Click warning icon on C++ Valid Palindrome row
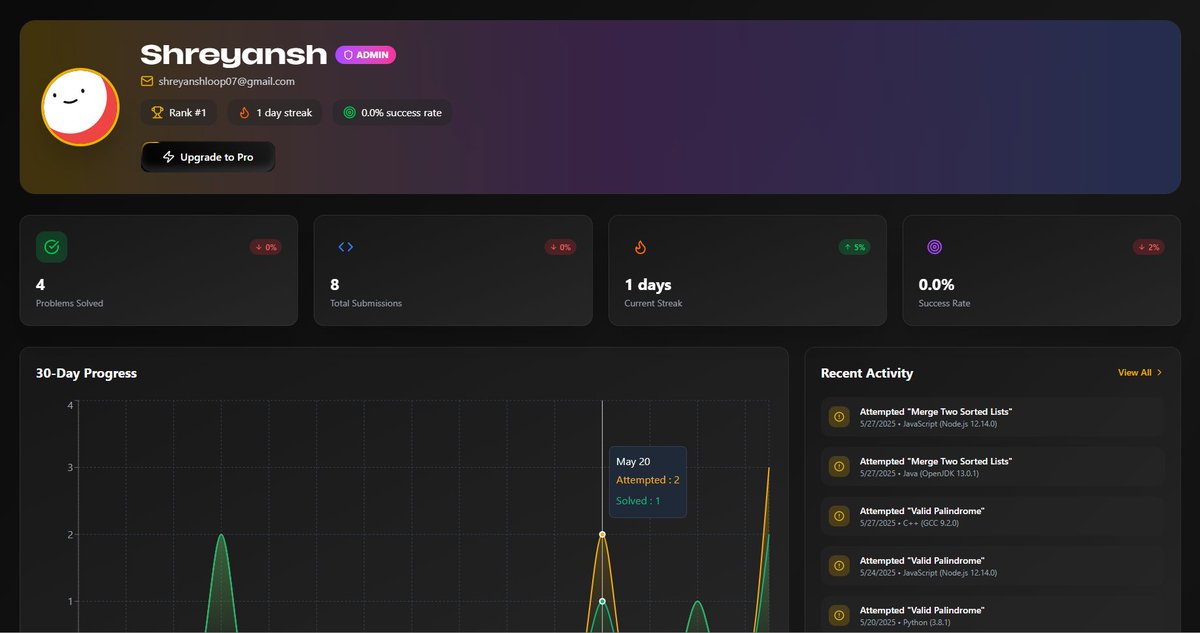 click(839, 516)
